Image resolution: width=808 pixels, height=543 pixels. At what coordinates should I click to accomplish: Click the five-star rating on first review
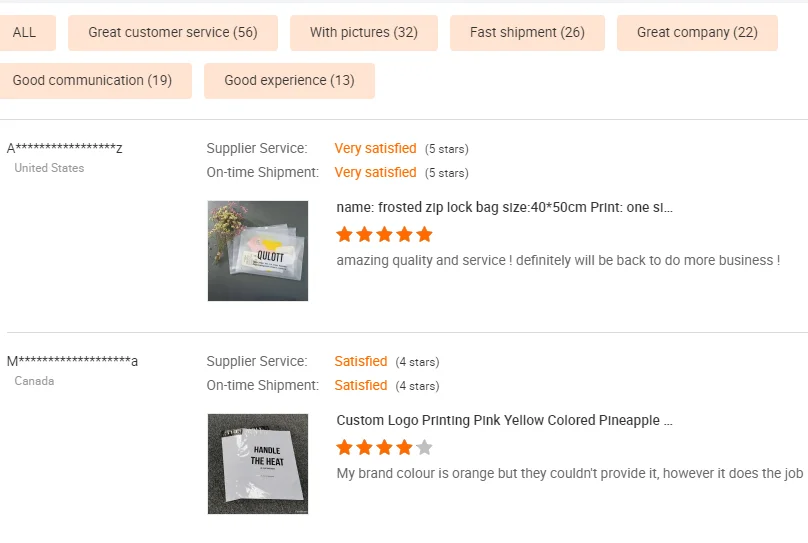pos(385,235)
